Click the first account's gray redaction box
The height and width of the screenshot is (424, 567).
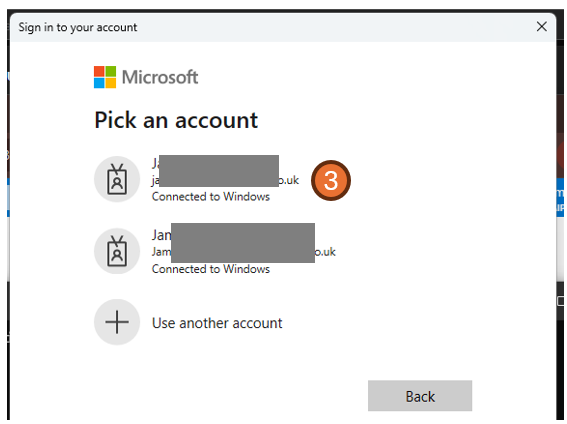tap(219, 171)
